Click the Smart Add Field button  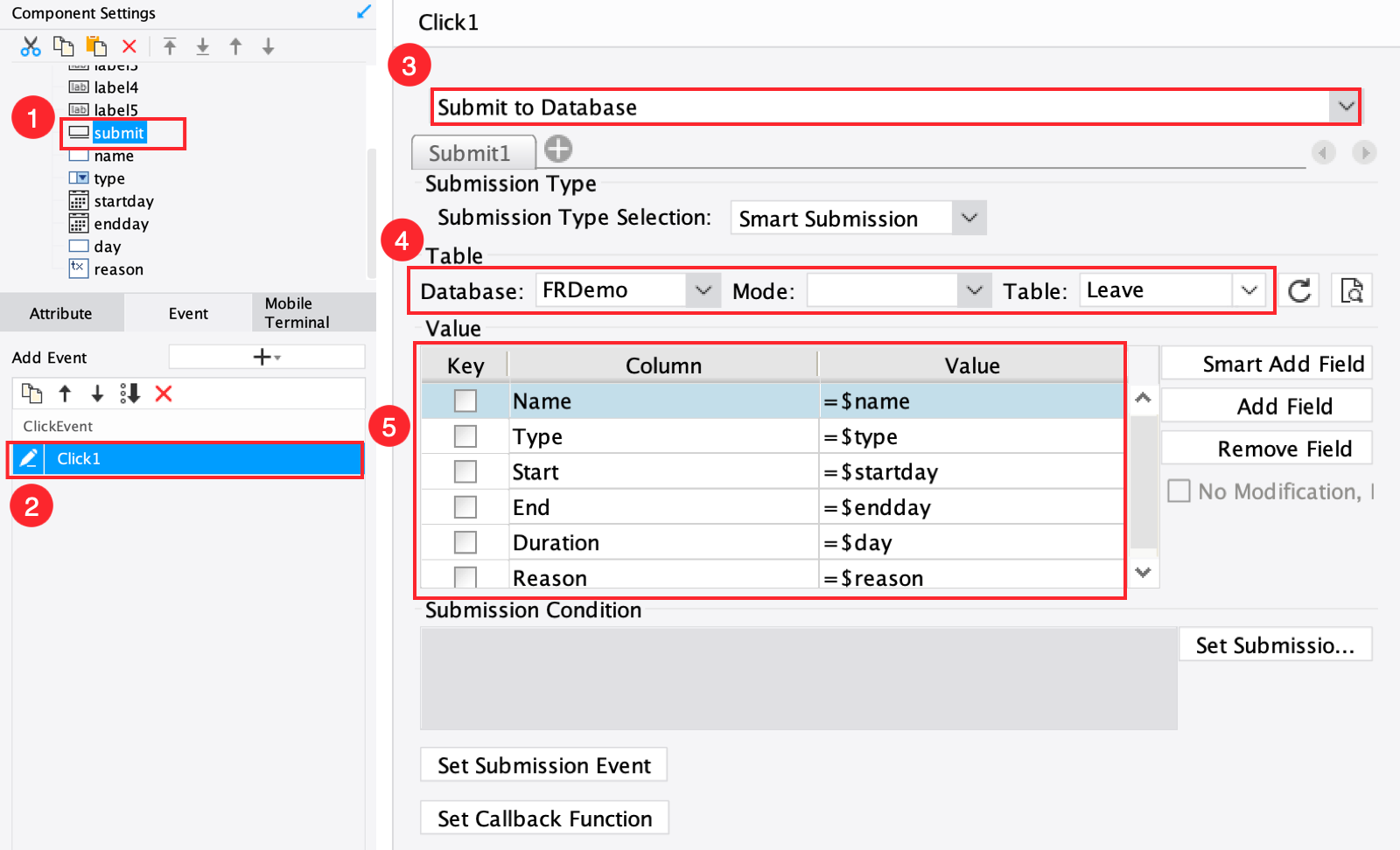click(1266, 364)
